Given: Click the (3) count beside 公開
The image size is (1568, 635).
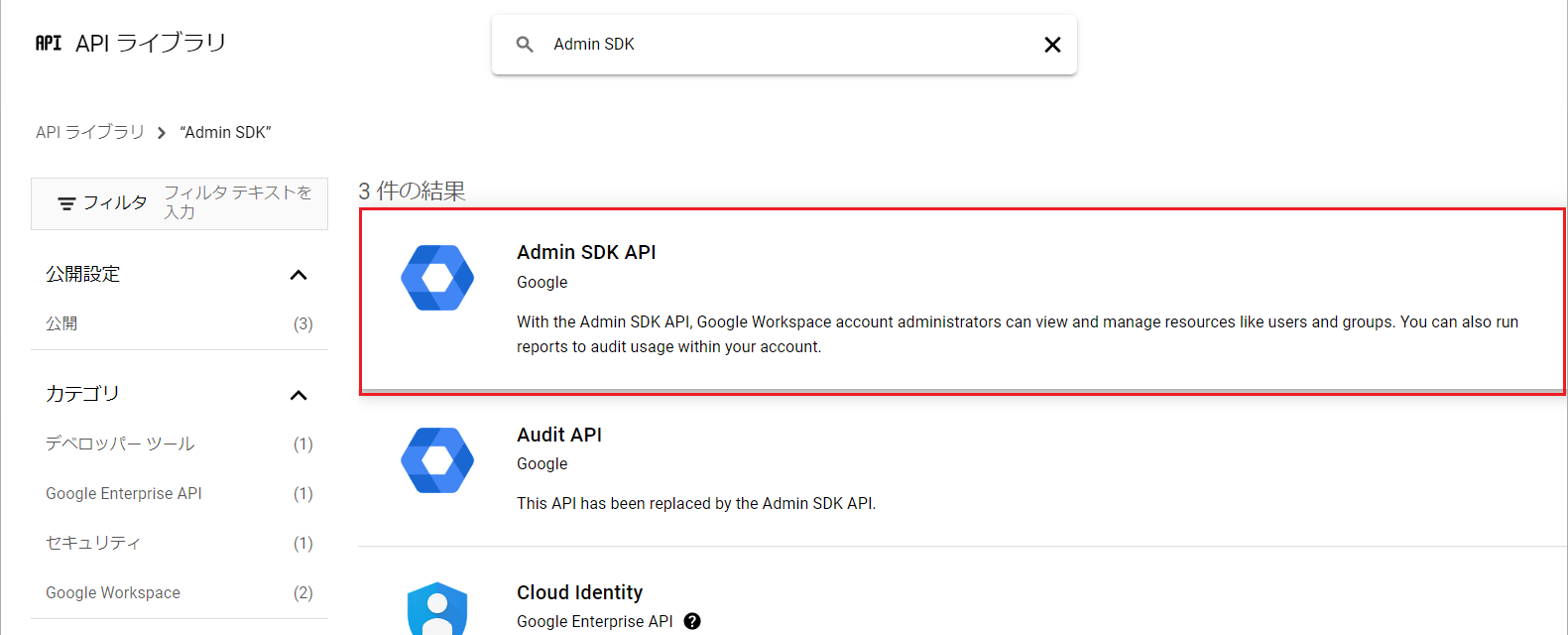Looking at the screenshot, I should (303, 323).
